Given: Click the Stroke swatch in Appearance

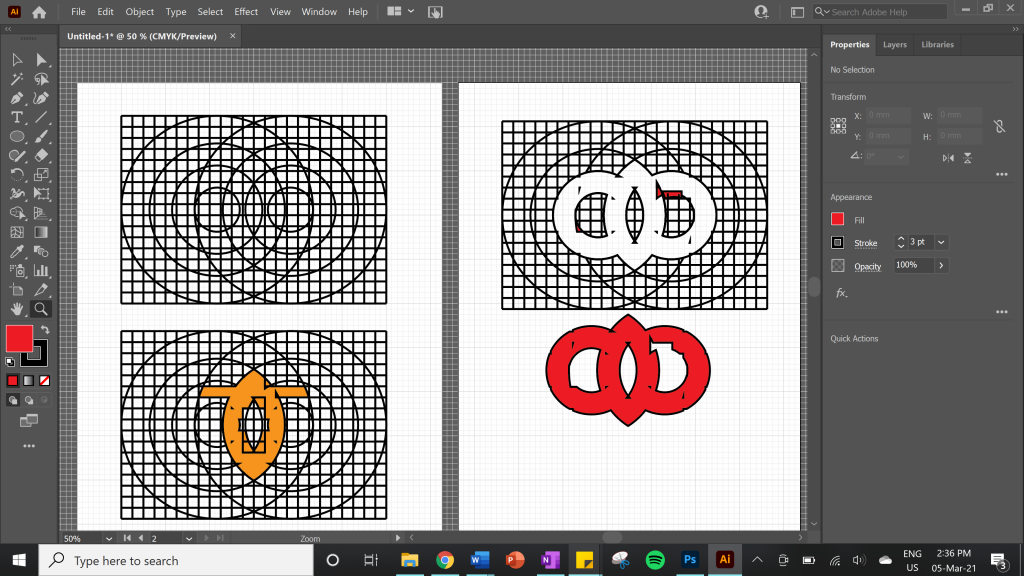Looking at the screenshot, I should click(837, 242).
